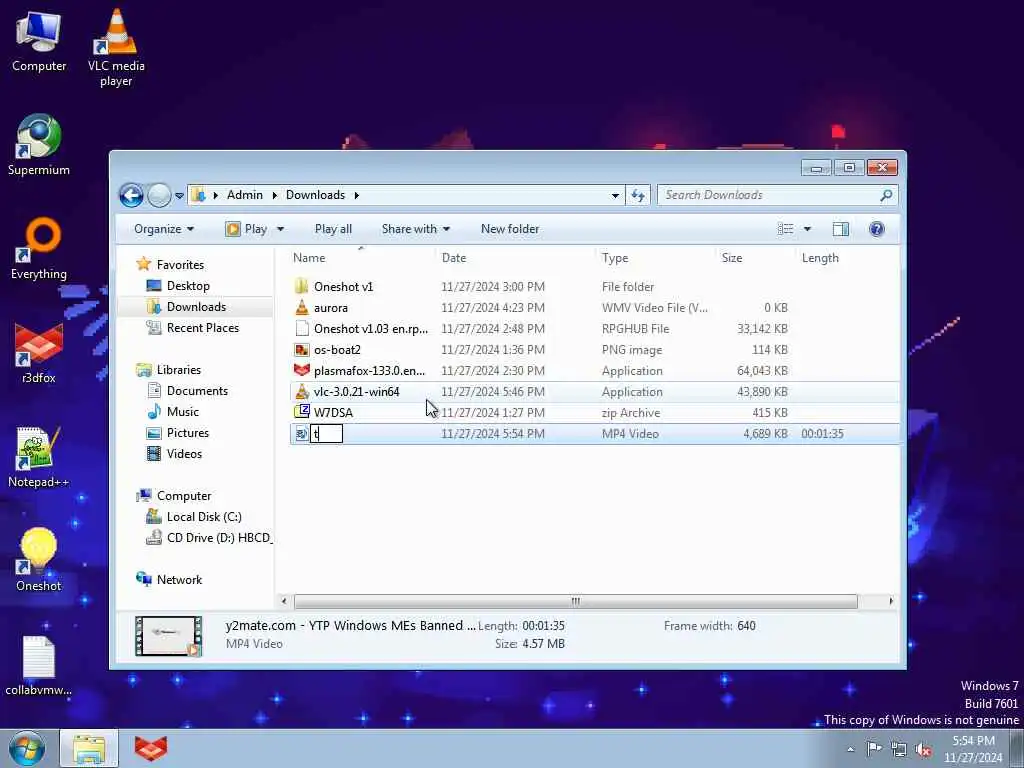Refresh the Downloads folder view

(x=638, y=195)
